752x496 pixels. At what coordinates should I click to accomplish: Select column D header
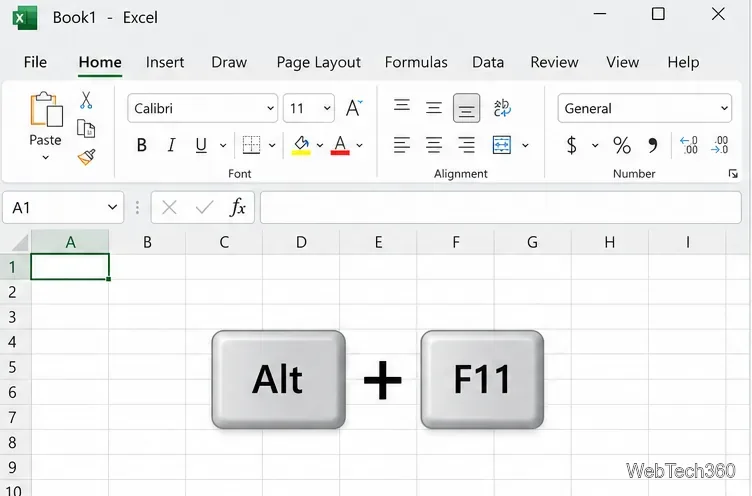[x=301, y=242]
